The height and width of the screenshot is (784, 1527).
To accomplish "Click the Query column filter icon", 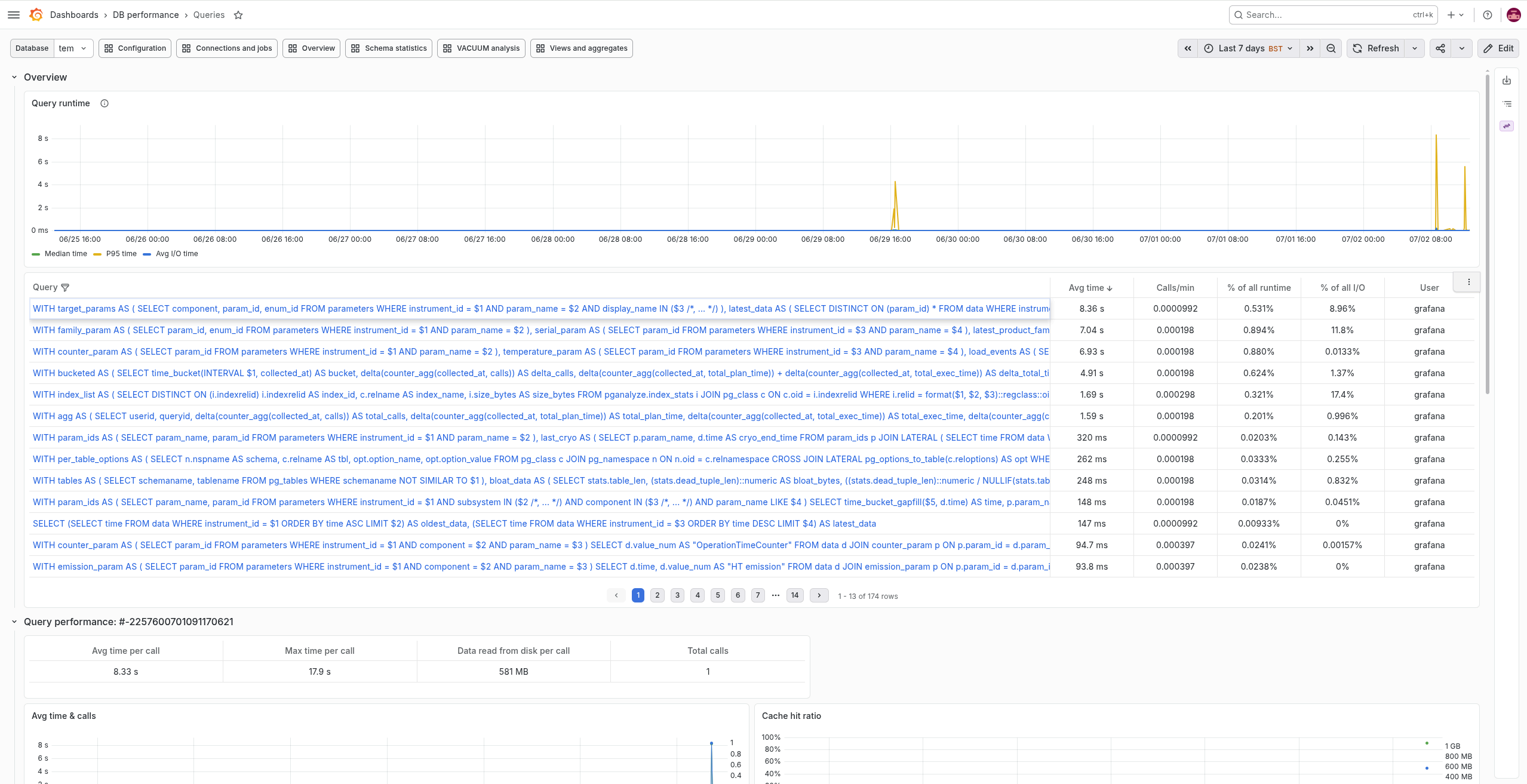I will click(x=66, y=288).
